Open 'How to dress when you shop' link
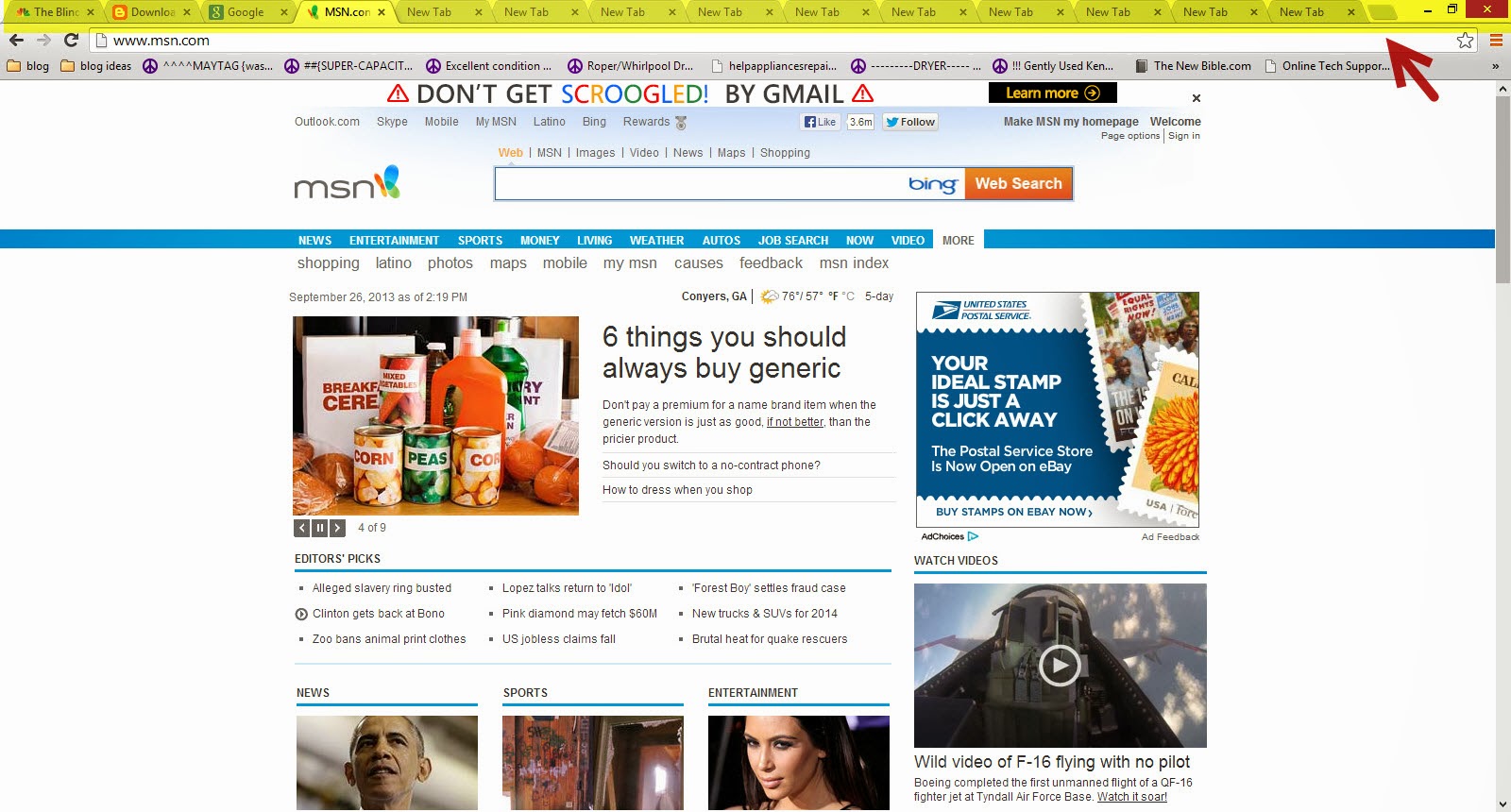 coord(677,490)
